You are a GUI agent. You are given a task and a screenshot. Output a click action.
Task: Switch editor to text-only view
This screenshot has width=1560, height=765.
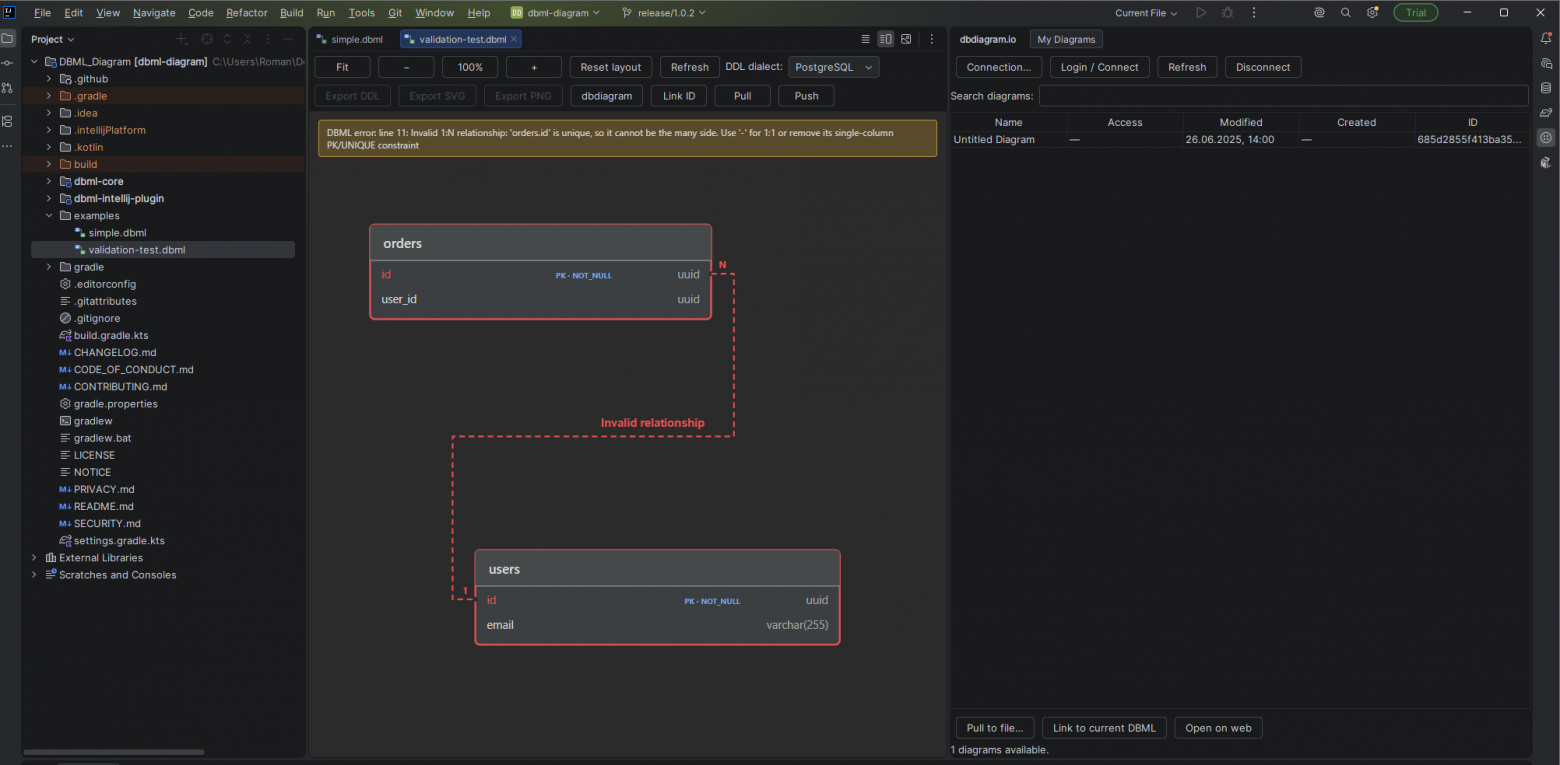coord(865,39)
